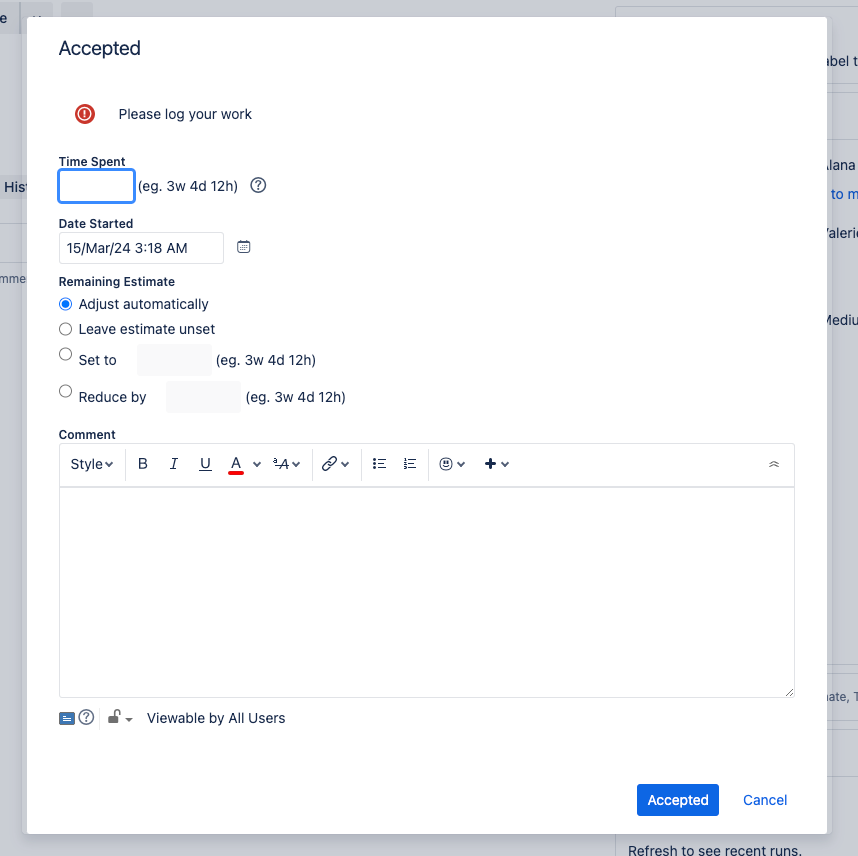This screenshot has width=858, height=856.
Task: Click the Time Spent help question icon
Action: [258, 186]
